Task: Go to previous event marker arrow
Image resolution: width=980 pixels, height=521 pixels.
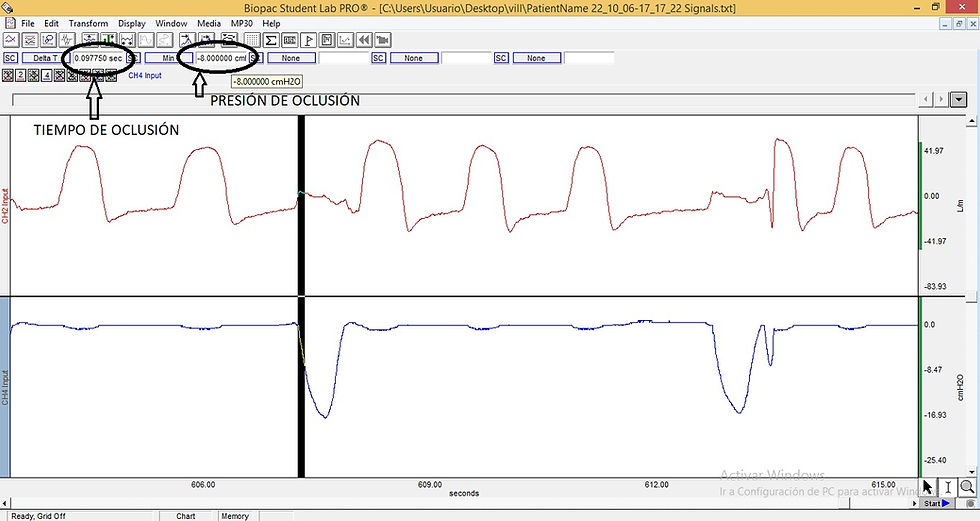Action: coord(927,99)
